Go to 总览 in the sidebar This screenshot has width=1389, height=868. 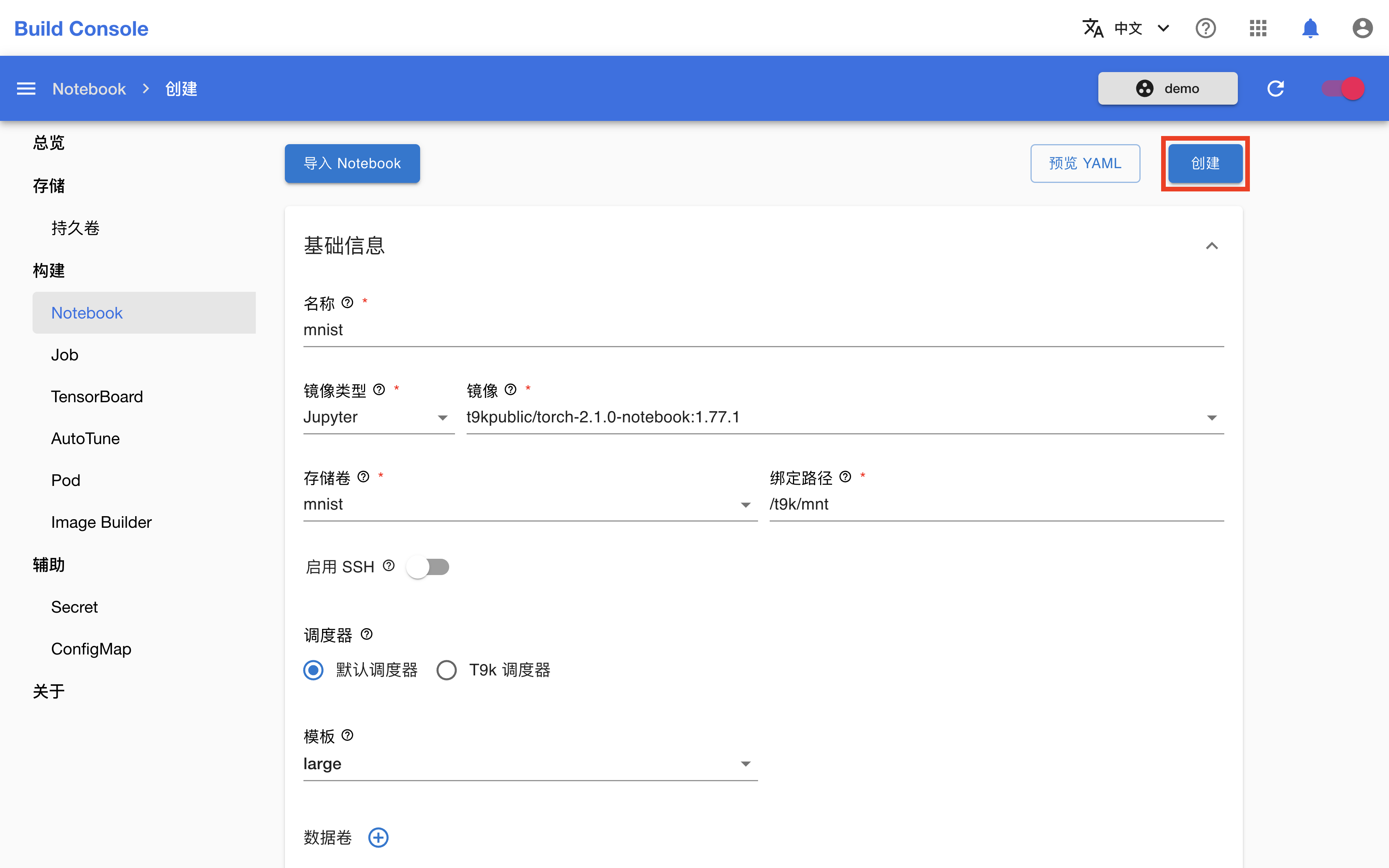pos(49,143)
